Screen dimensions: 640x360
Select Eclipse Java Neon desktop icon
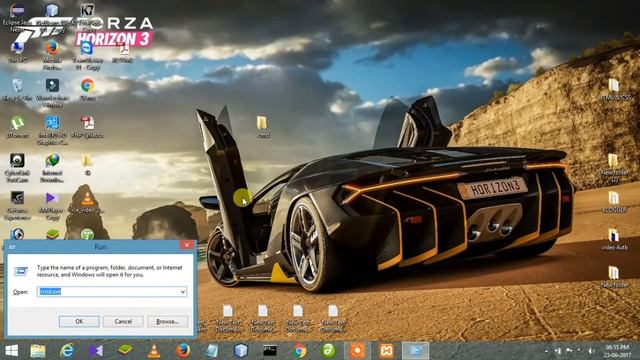[x=17, y=17]
